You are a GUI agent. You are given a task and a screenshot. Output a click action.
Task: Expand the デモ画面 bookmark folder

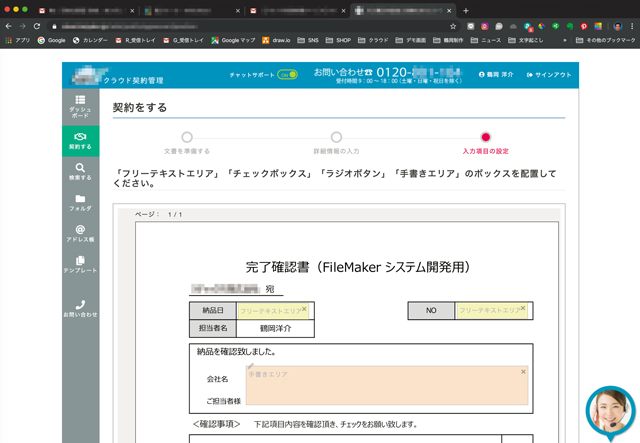click(x=410, y=40)
